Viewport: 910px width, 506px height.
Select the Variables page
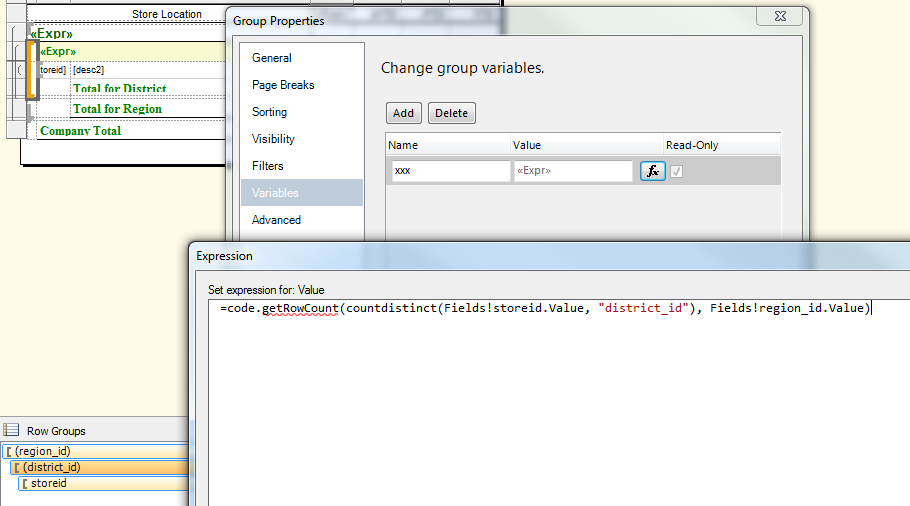coord(302,193)
